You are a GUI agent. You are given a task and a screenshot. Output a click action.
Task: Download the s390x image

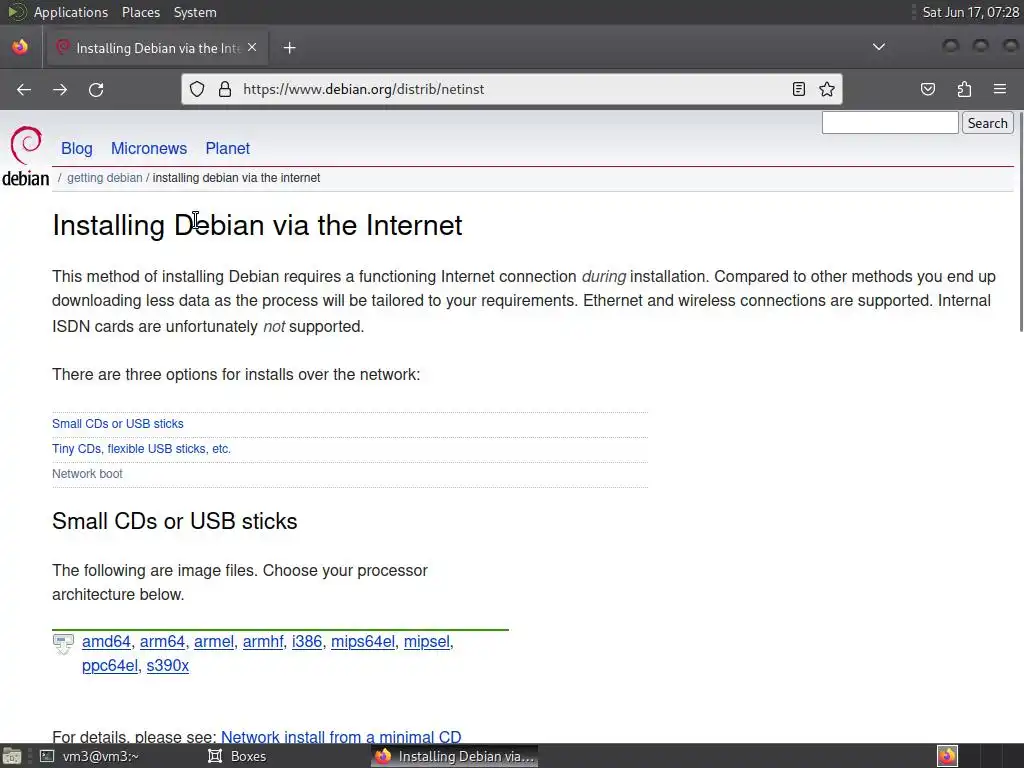[168, 665]
